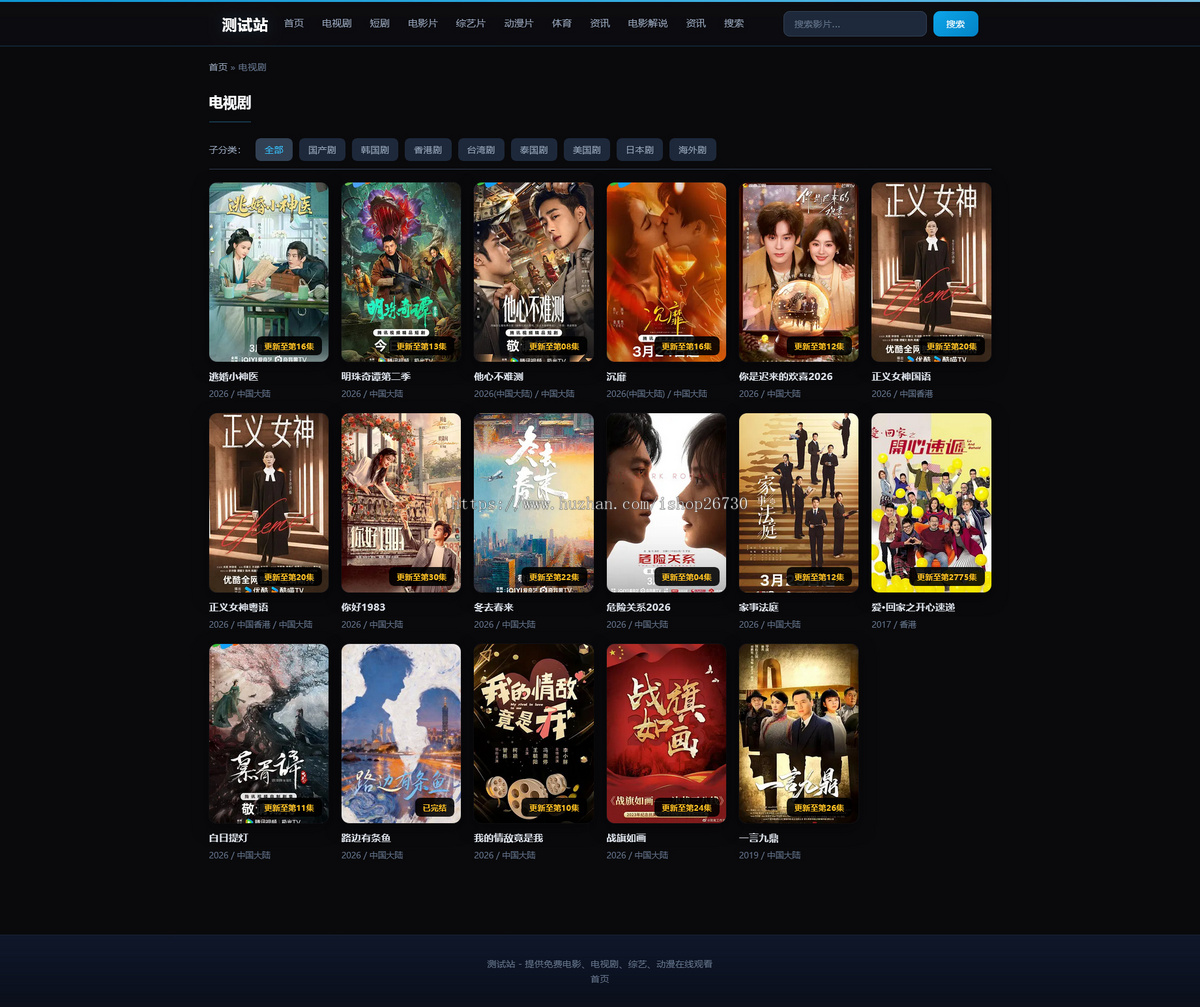Select the 全部 subcategory filter
The height and width of the screenshot is (1007, 1200).
click(x=274, y=150)
